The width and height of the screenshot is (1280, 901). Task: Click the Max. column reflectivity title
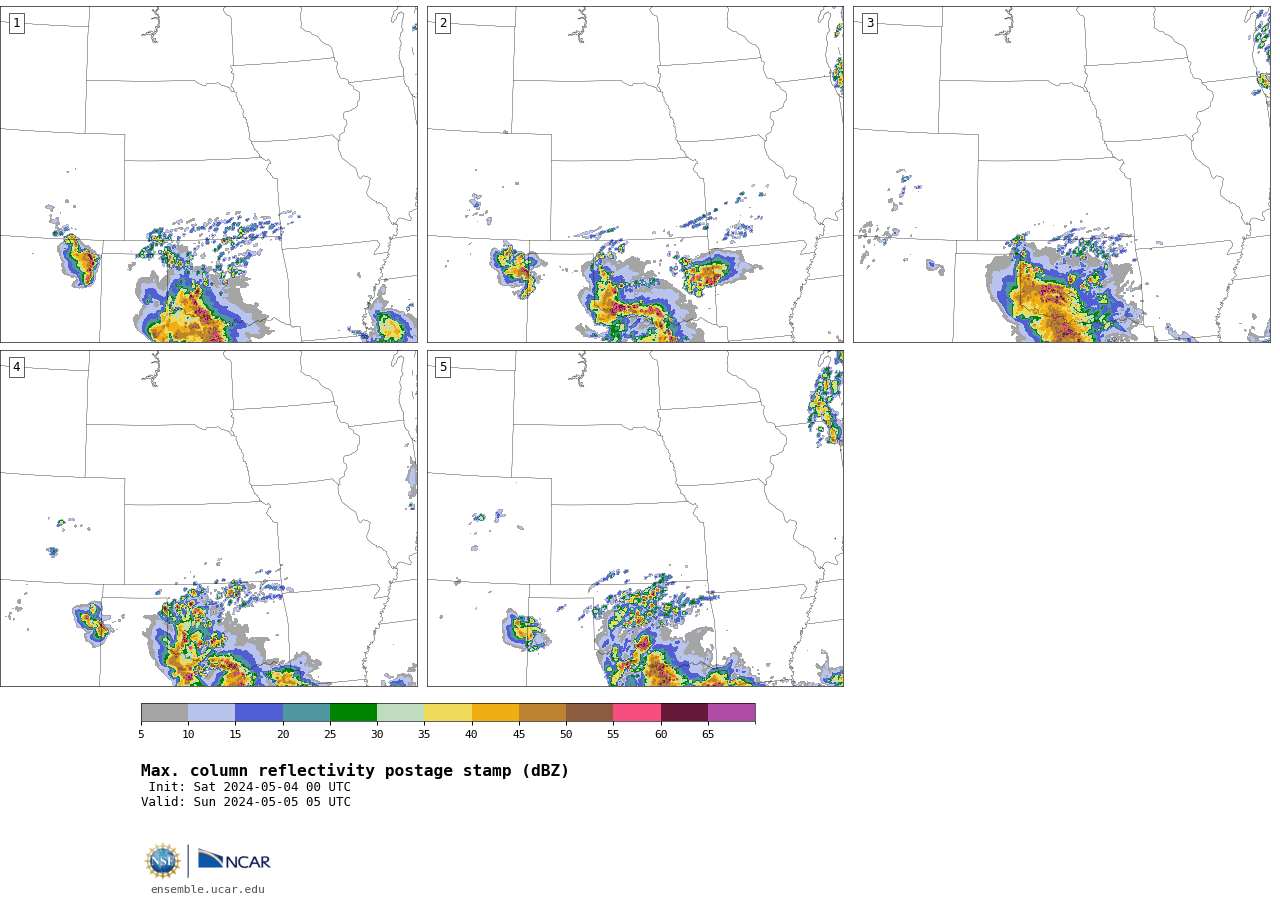pos(355,771)
